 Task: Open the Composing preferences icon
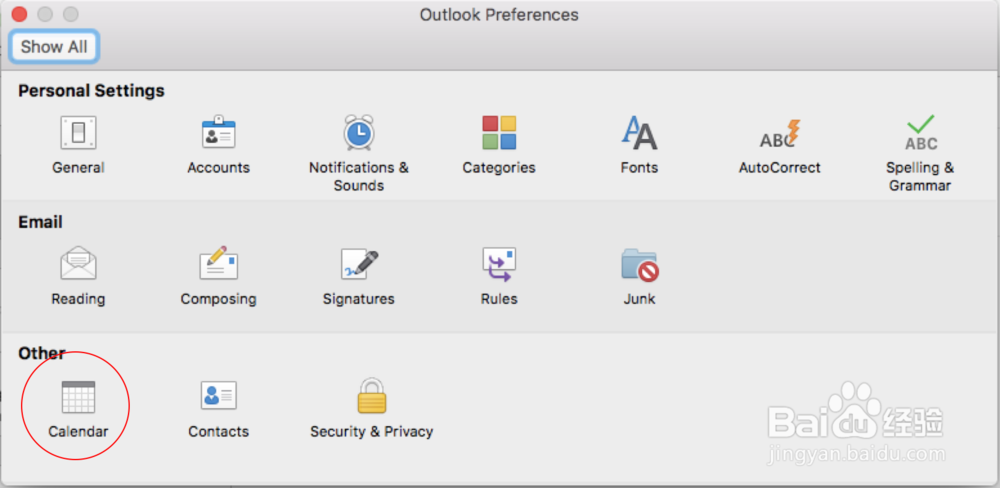click(x=218, y=265)
